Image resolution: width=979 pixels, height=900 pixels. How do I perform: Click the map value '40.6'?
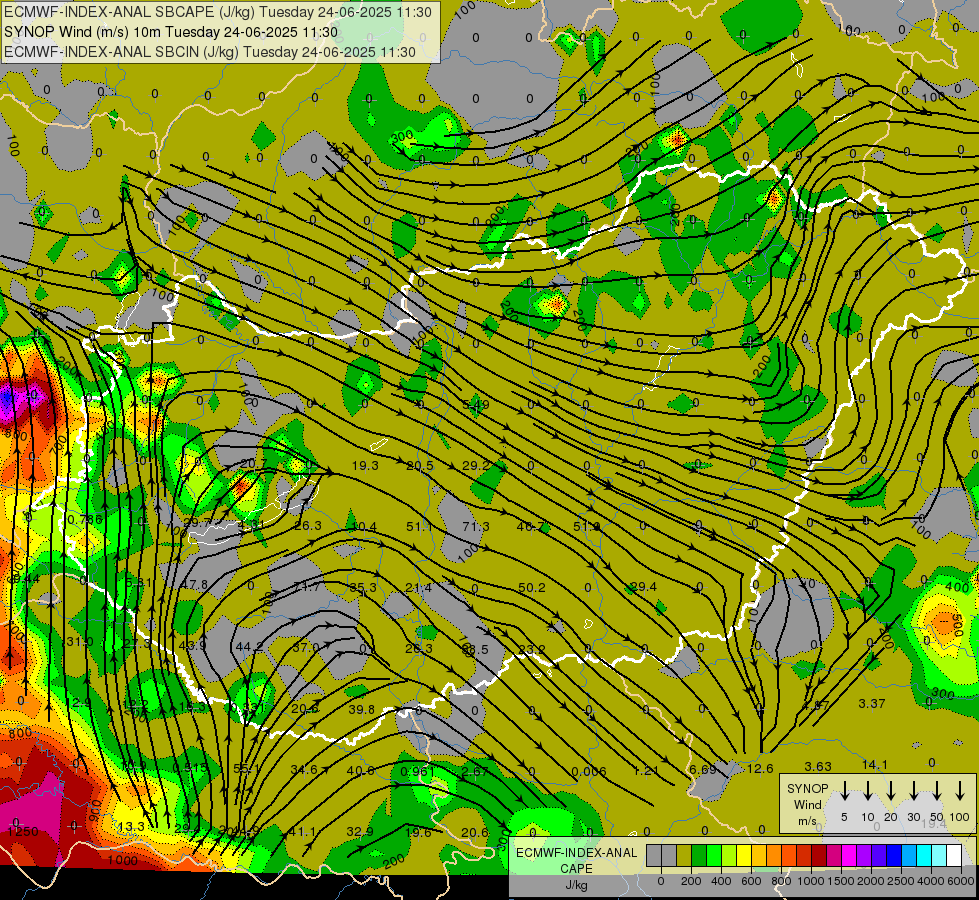360,771
